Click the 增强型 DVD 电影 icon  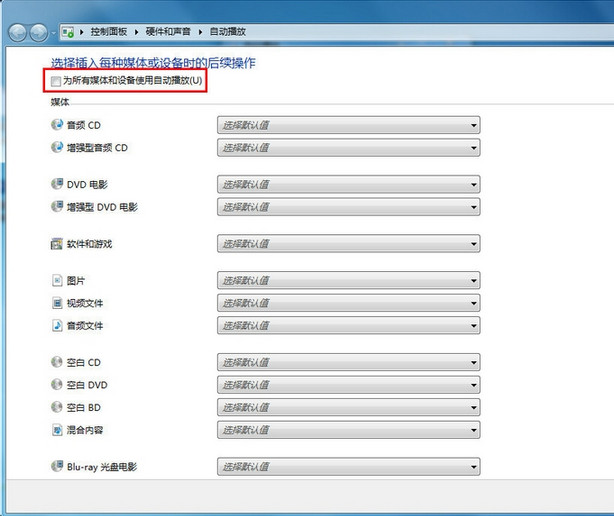(x=57, y=206)
